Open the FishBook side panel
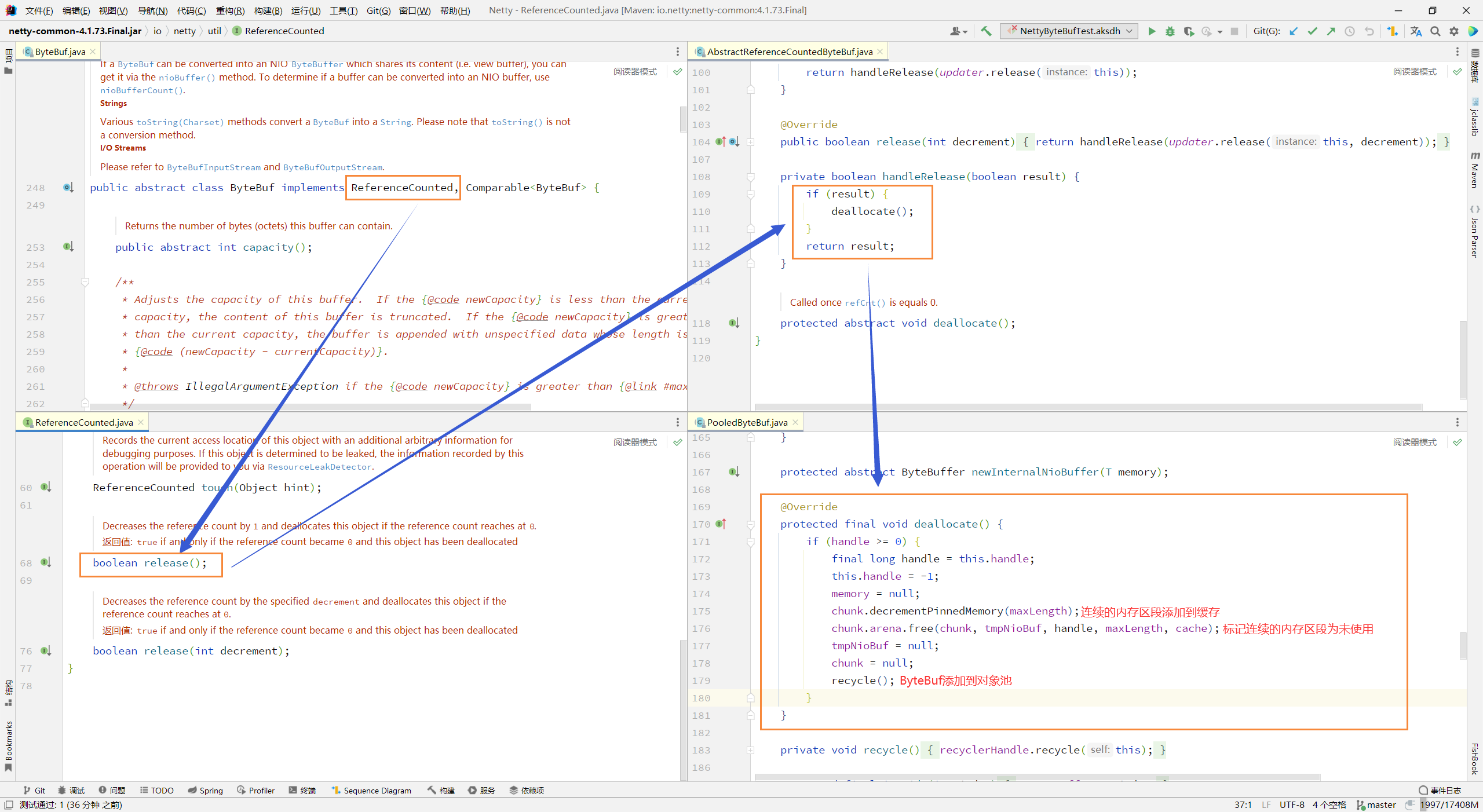The height and width of the screenshot is (812, 1483). click(1475, 758)
